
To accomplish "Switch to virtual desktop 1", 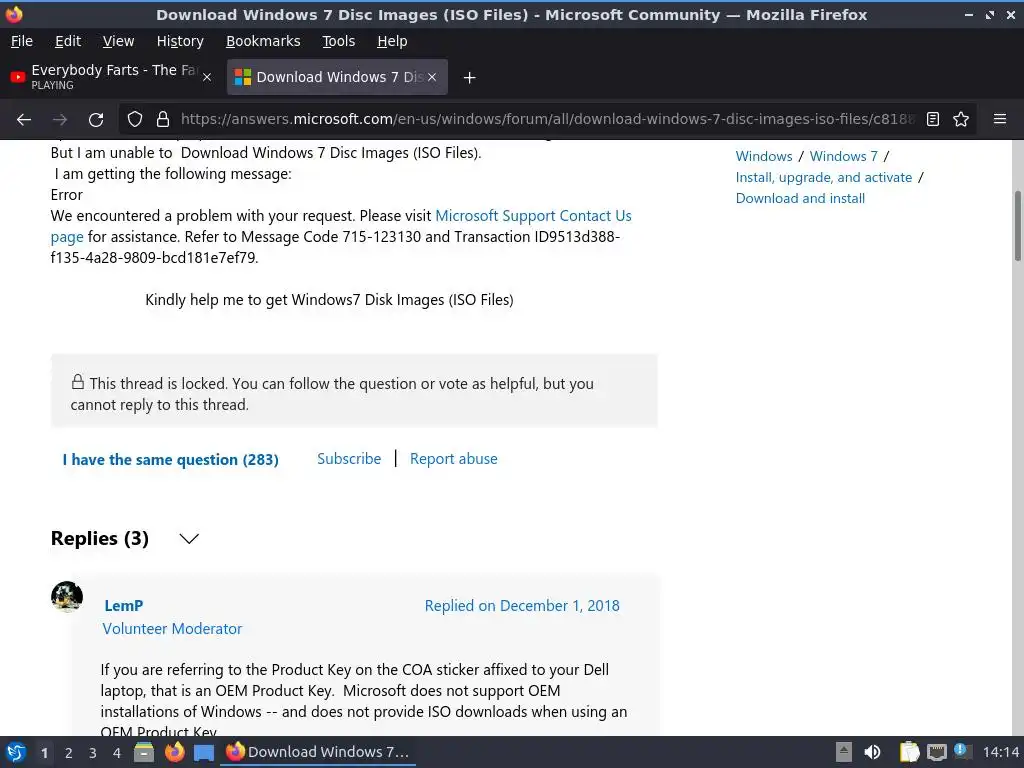I will pyautogui.click(x=44, y=753).
